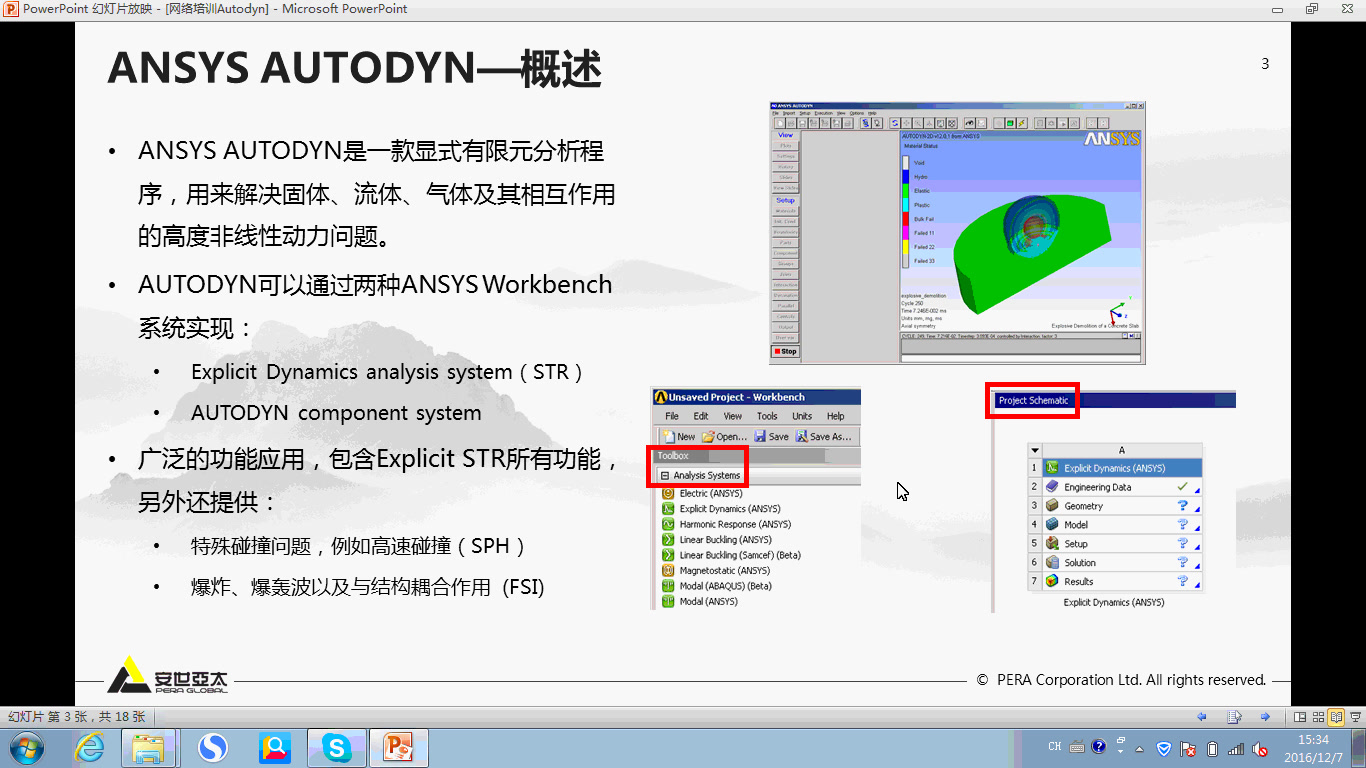Check the battery tray icon
Image resolution: width=1366 pixels, height=768 pixels.
1212,748
